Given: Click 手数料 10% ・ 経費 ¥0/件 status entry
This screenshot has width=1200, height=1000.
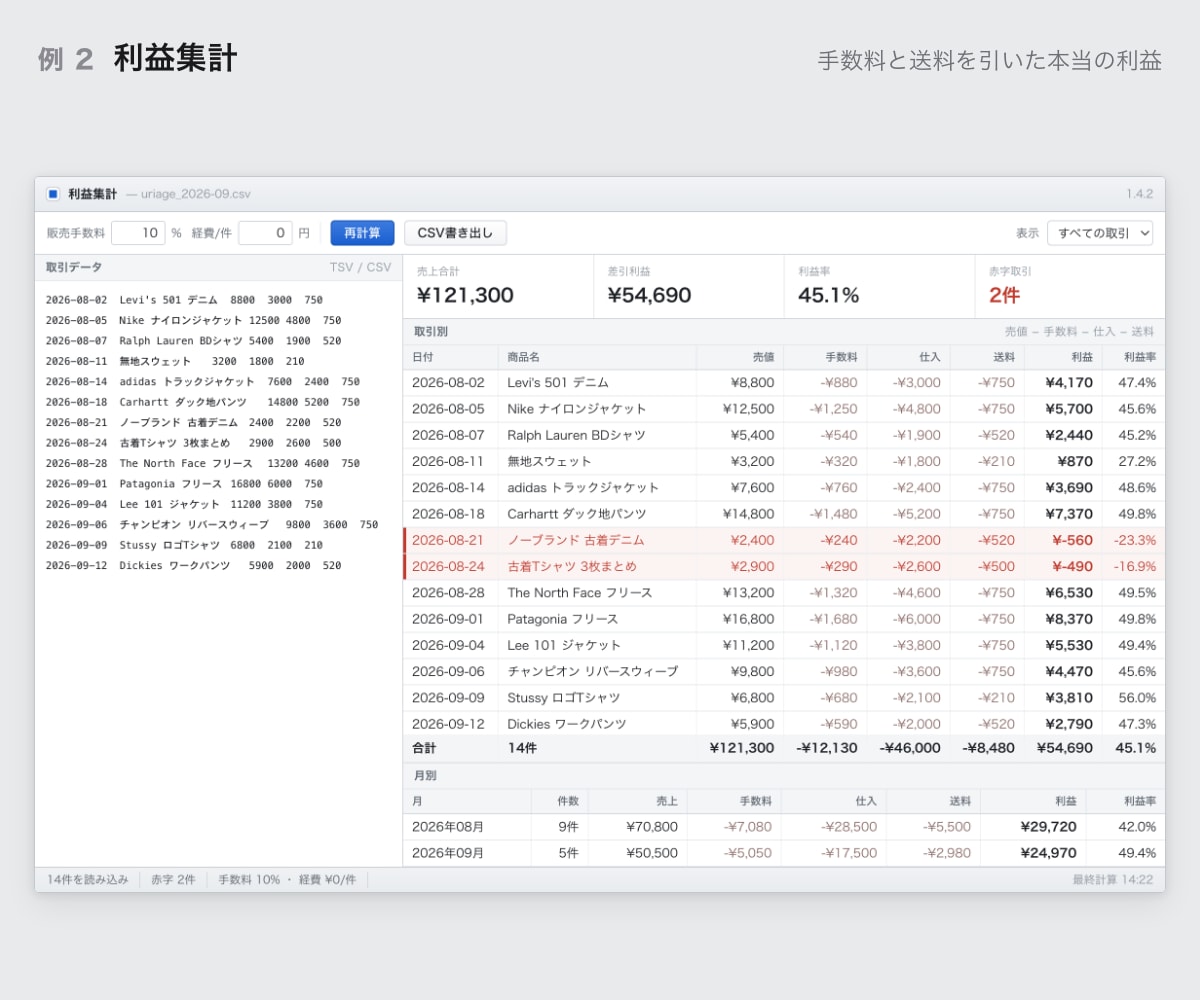Looking at the screenshot, I should coord(287,880).
